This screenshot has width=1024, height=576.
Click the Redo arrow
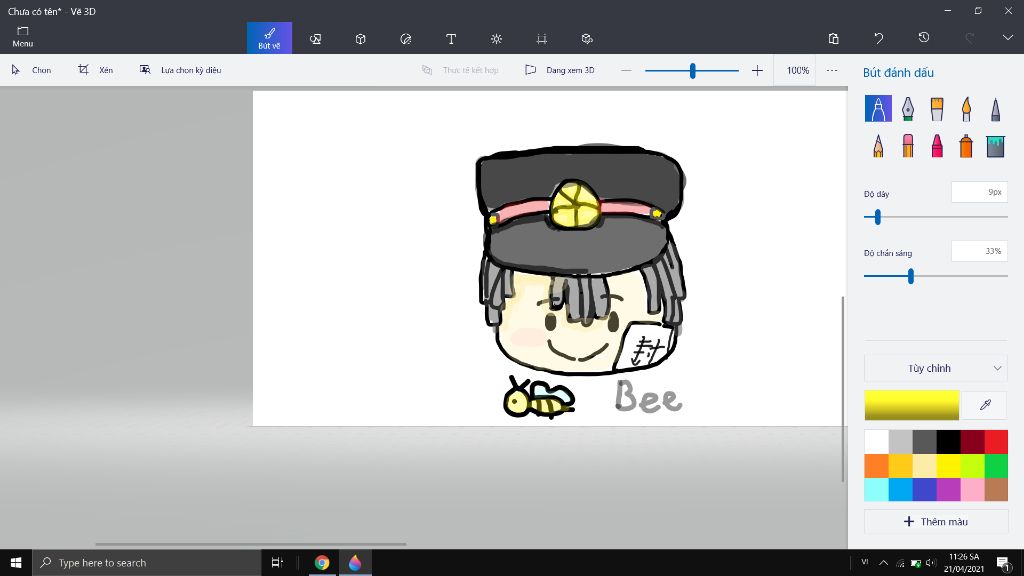point(969,39)
